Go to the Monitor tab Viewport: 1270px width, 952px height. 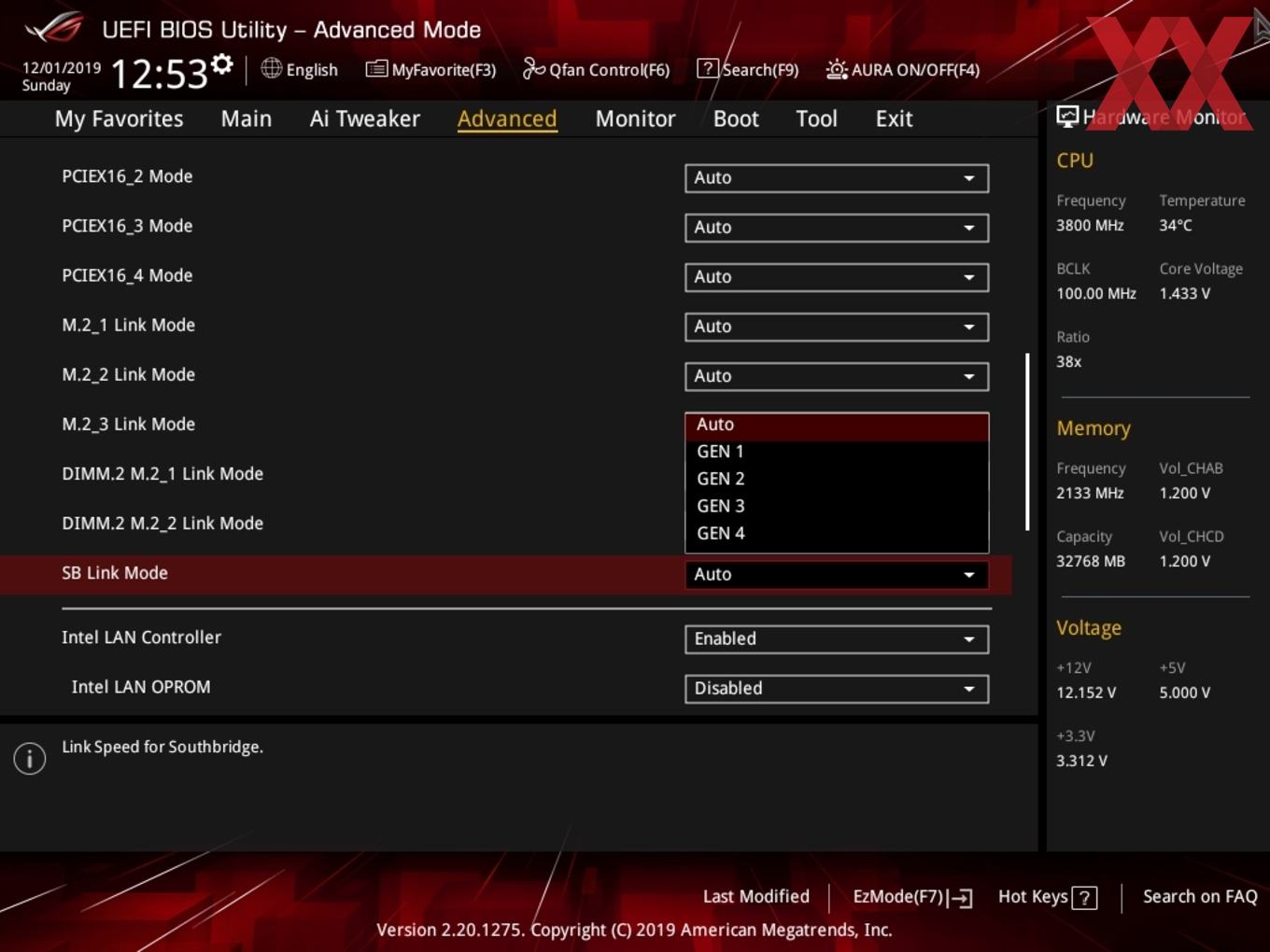coord(635,119)
